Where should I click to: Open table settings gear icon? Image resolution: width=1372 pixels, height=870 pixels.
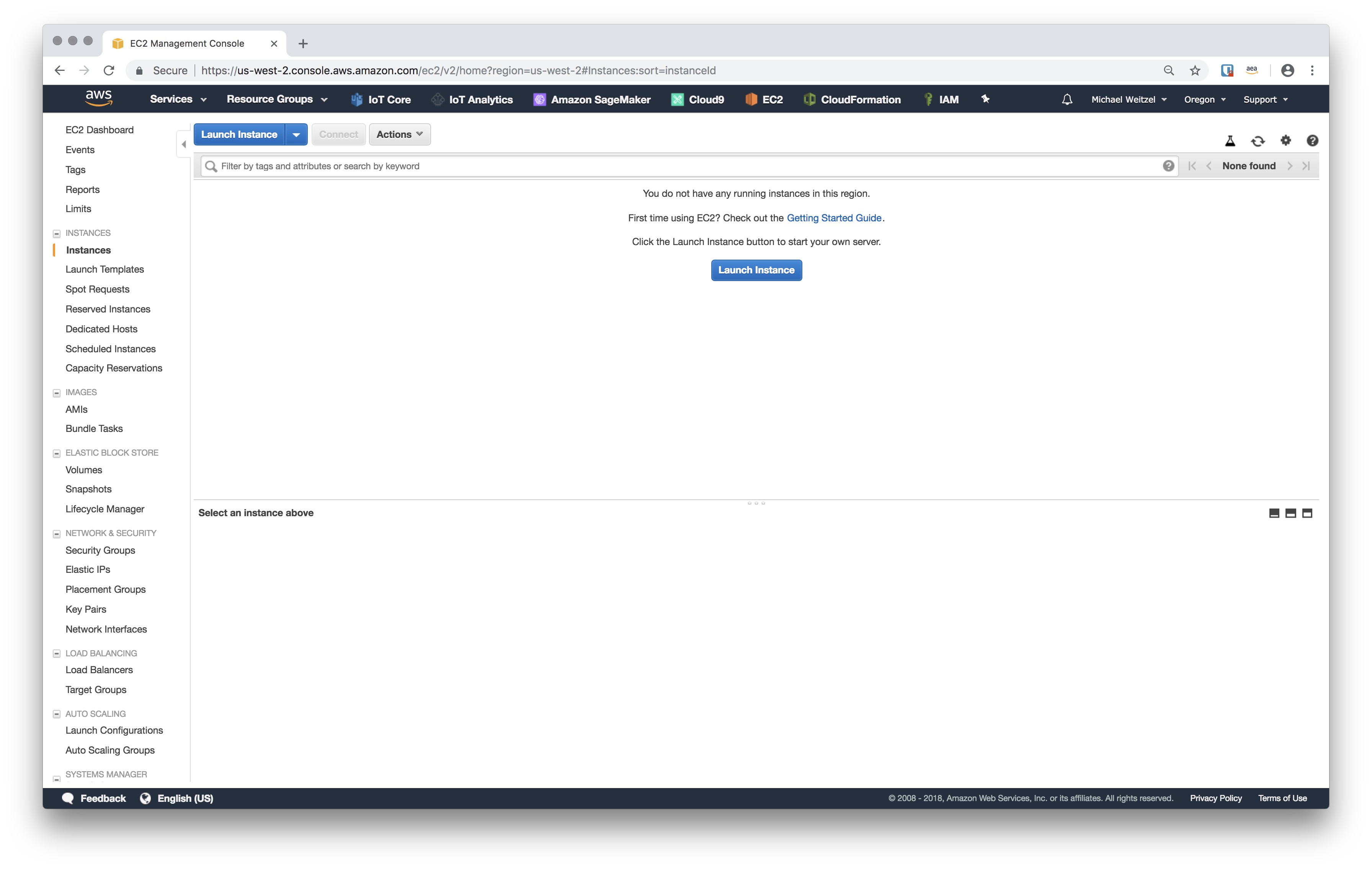click(x=1286, y=140)
